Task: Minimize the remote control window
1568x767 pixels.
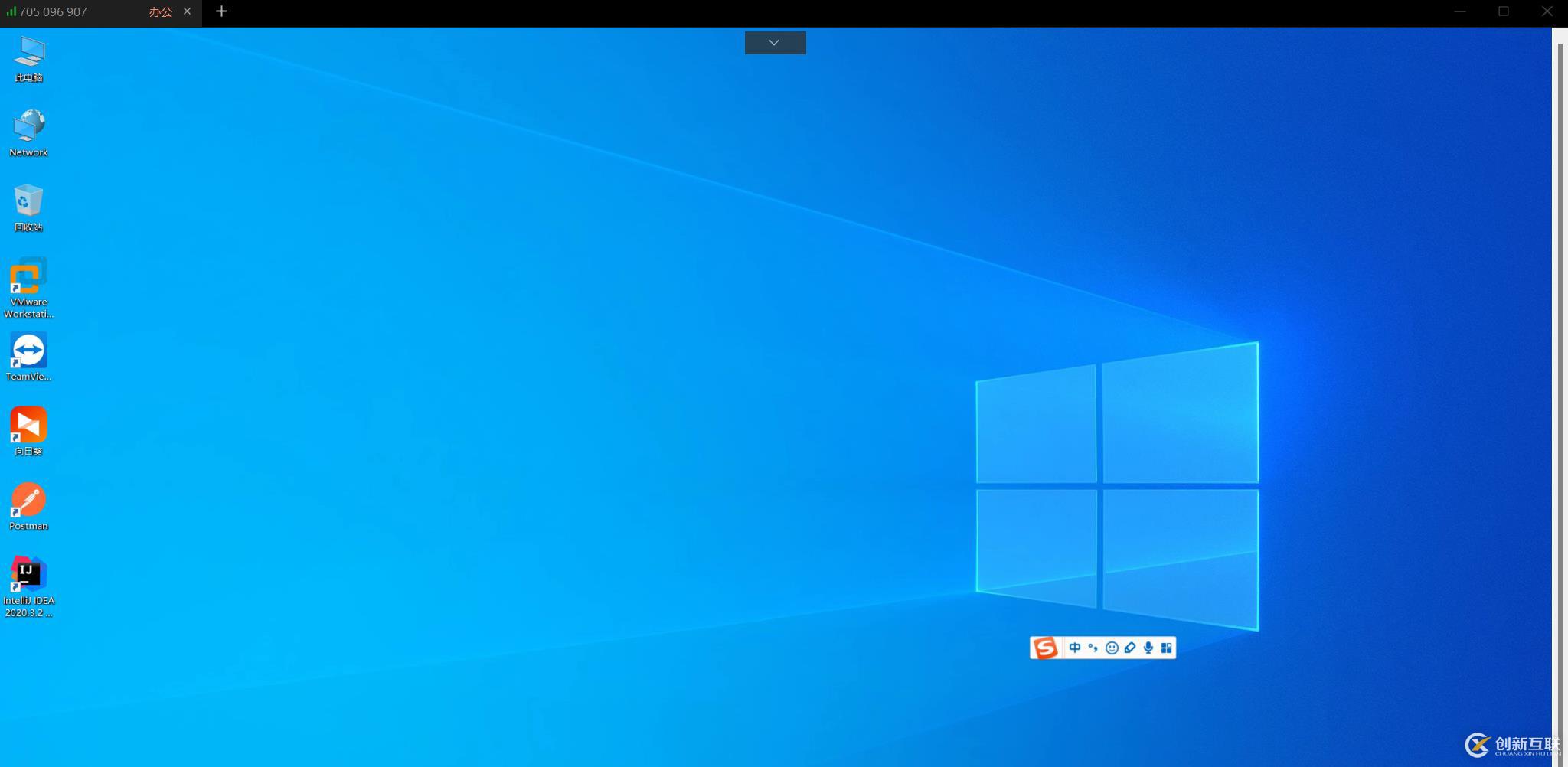Action: pyautogui.click(x=1460, y=11)
